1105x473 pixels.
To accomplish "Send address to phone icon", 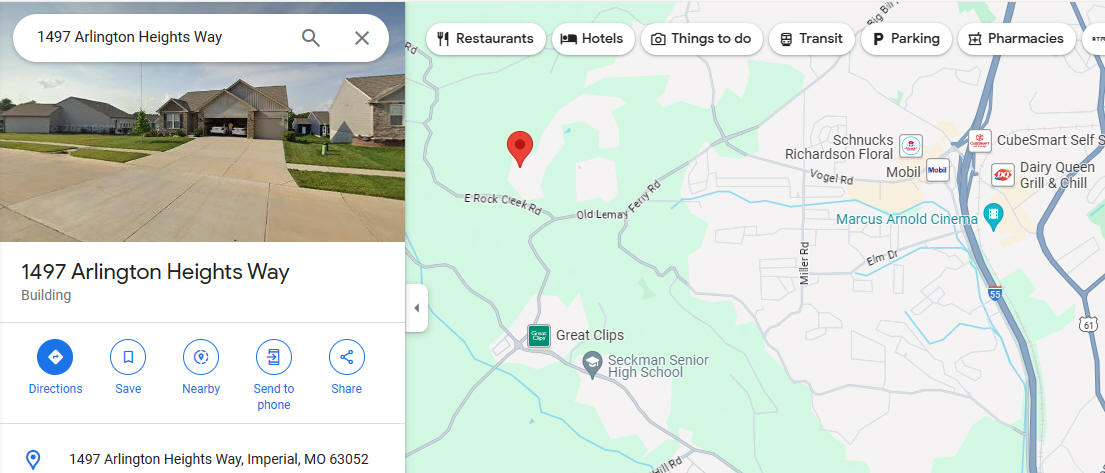I will tap(273, 357).
